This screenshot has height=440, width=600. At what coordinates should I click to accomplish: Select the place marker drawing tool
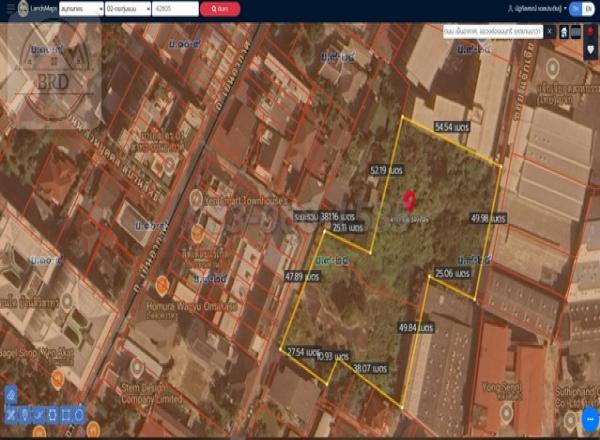pyautogui.click(x=25, y=414)
